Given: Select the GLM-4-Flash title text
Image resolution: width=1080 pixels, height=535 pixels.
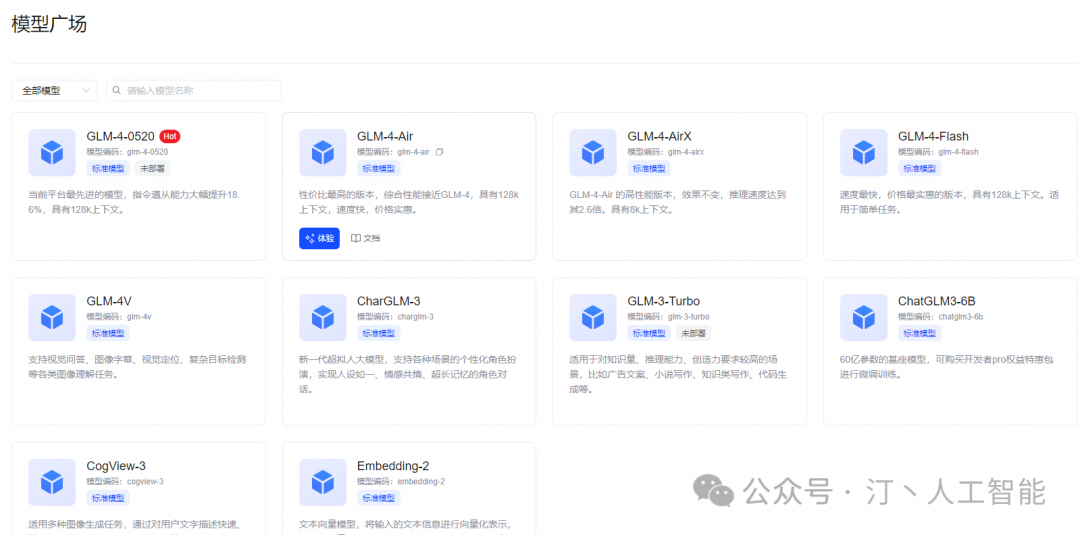Looking at the screenshot, I should 933,136.
